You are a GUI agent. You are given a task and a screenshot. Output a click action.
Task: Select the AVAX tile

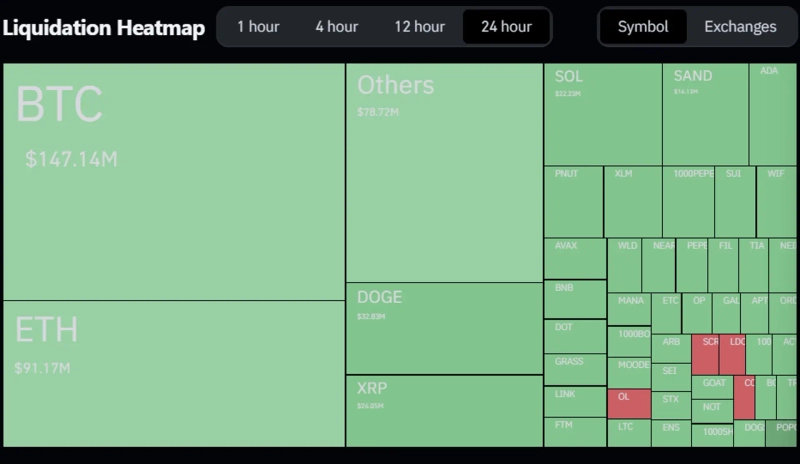(x=575, y=258)
